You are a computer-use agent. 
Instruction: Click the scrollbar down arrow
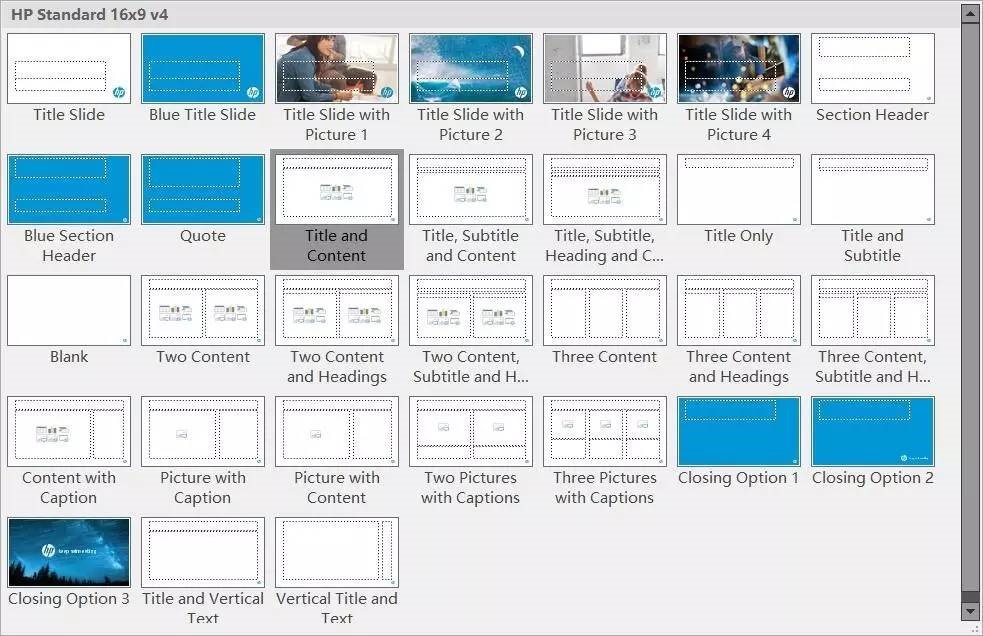969,608
